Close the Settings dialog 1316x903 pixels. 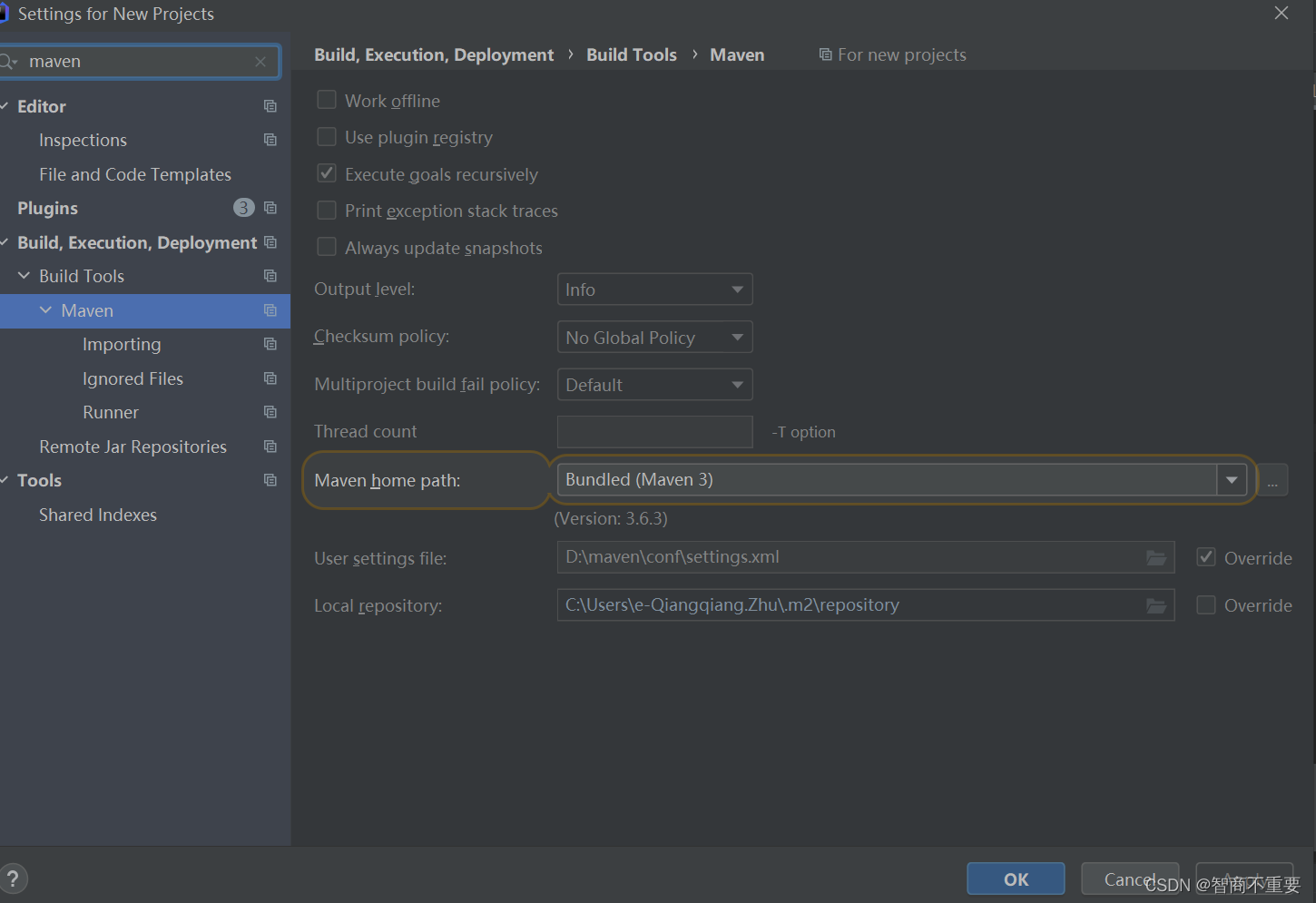click(1282, 13)
